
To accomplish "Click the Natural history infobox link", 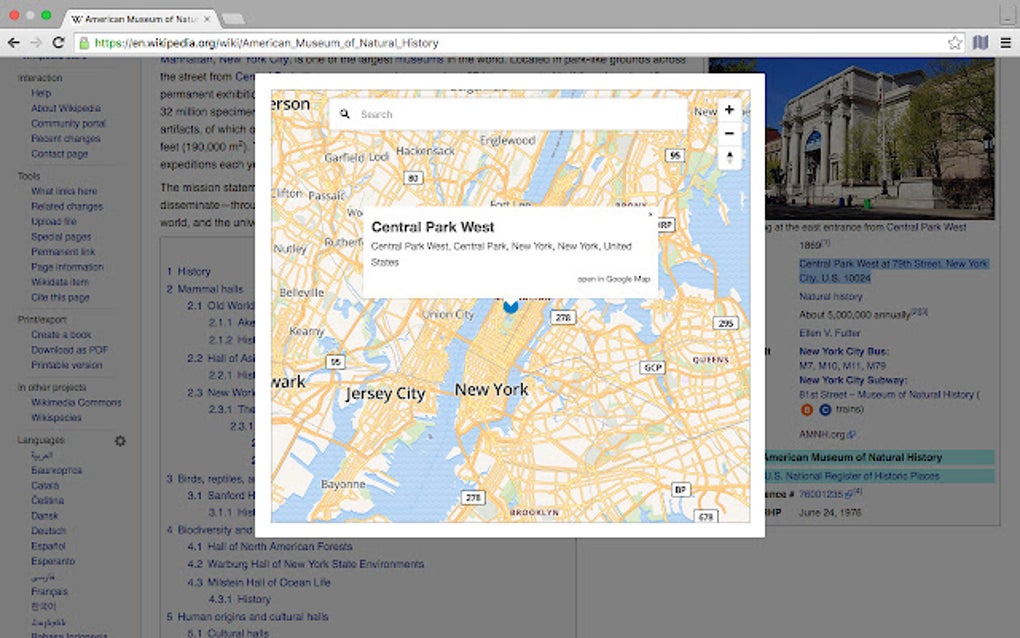I will tap(831, 297).
